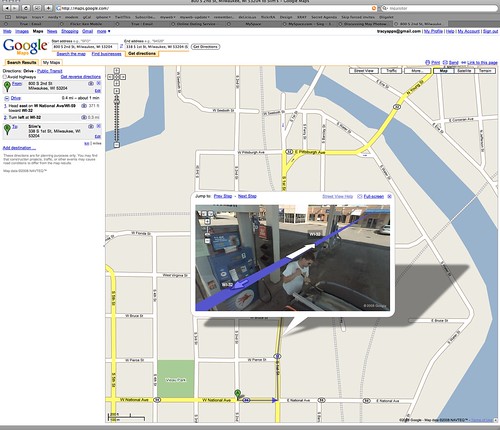Open the bookmarks book icon in bookmarks bar
500x430 pixels.
coord(8,17)
